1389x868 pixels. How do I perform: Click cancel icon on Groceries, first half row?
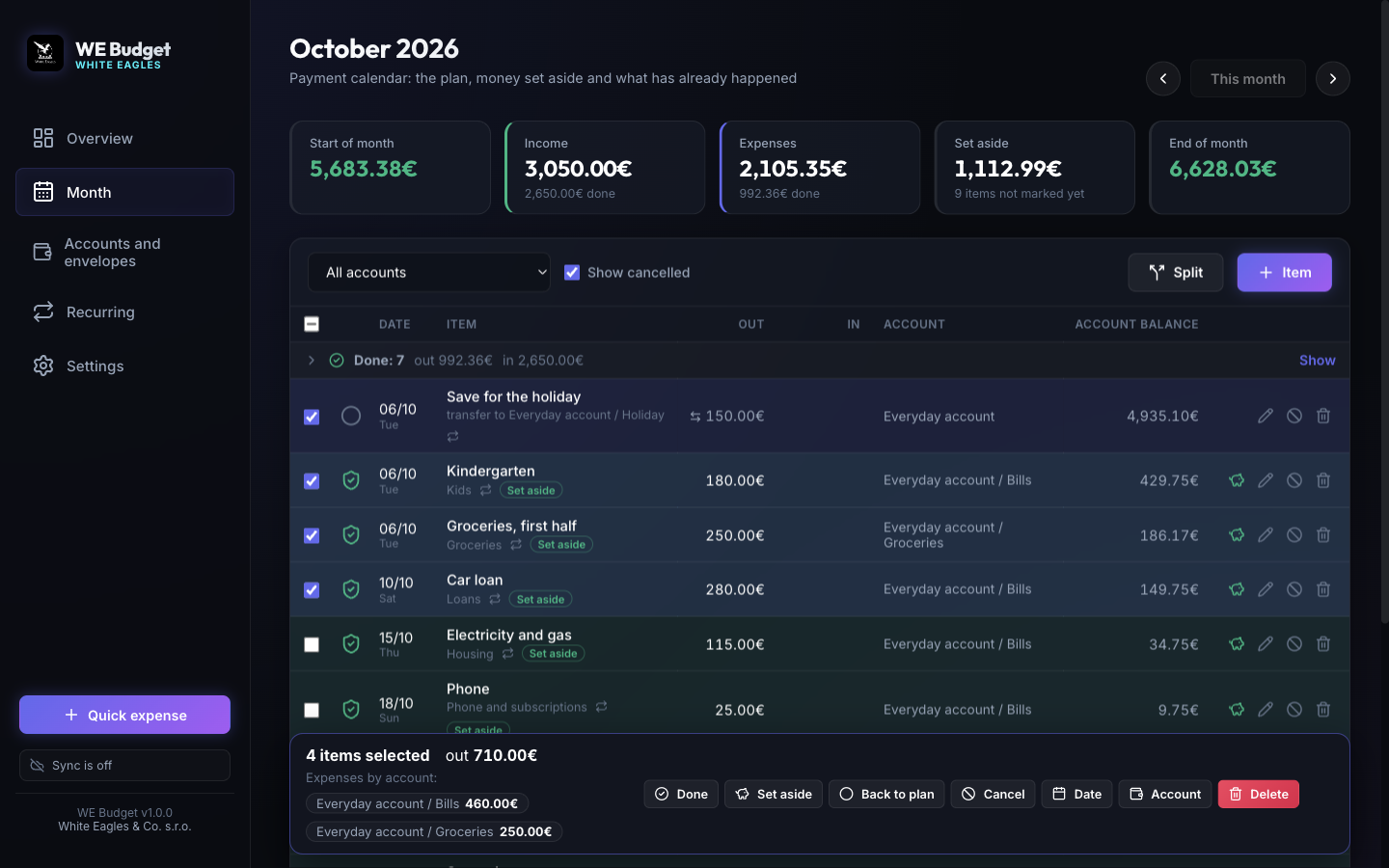click(1294, 535)
